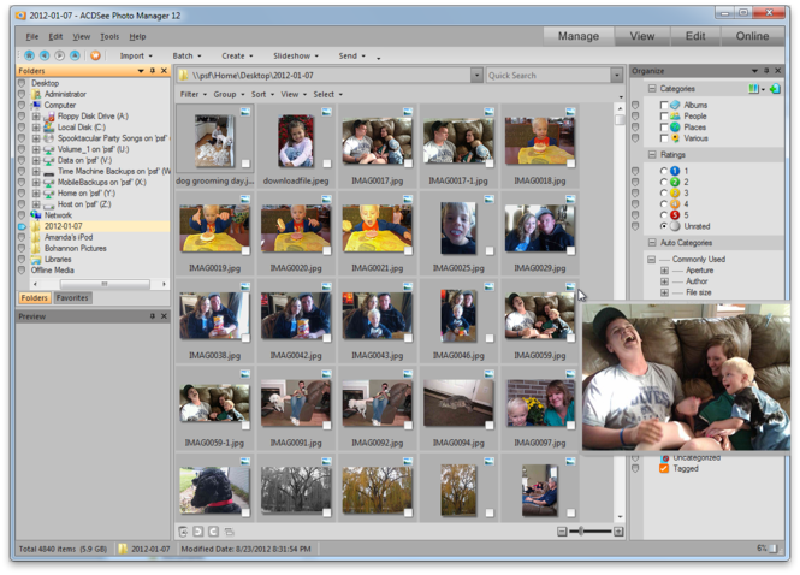The width and height of the screenshot is (800, 575).
Task: Open the Filter dropdown
Action: 192,94
